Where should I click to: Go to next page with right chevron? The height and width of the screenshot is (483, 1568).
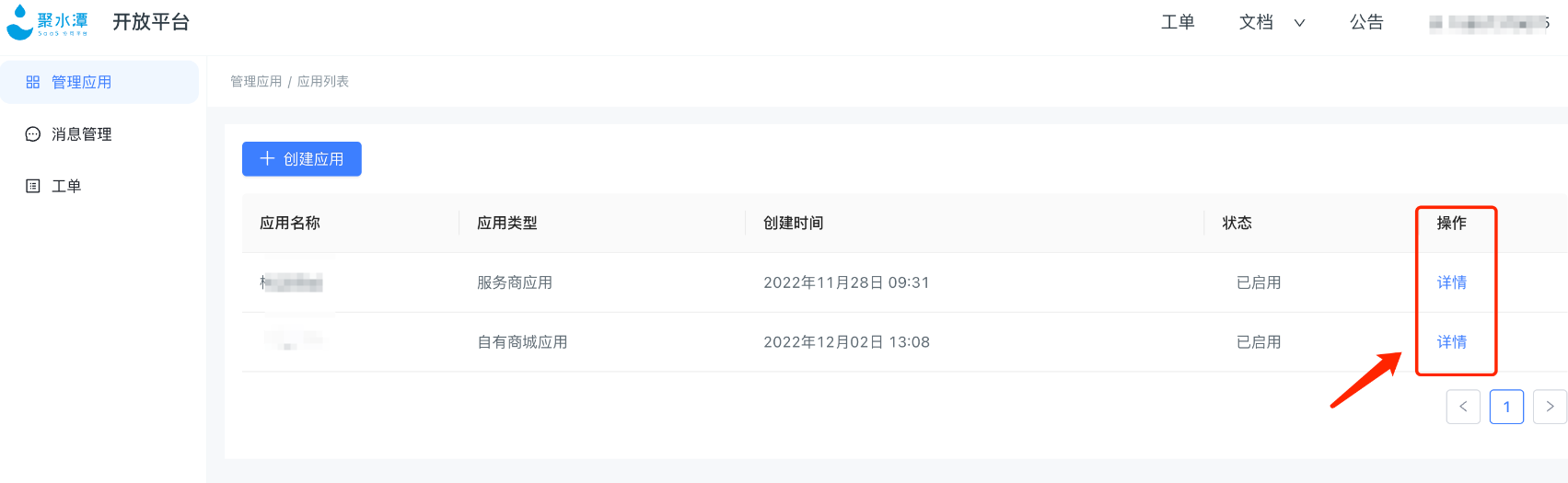point(1550,407)
